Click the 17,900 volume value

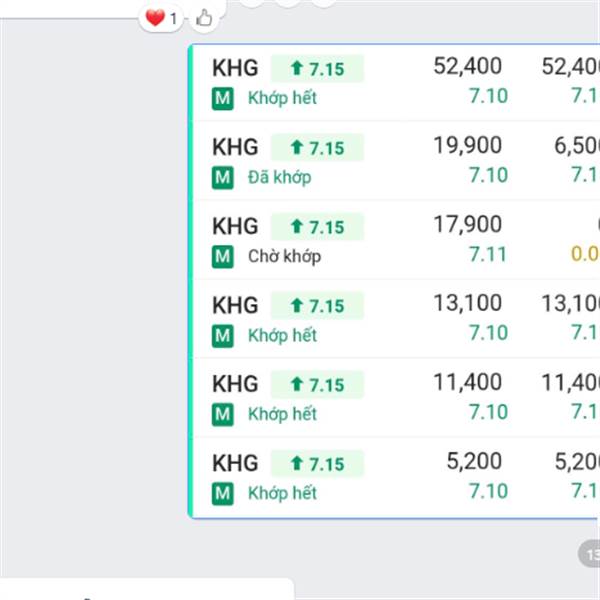click(x=468, y=225)
